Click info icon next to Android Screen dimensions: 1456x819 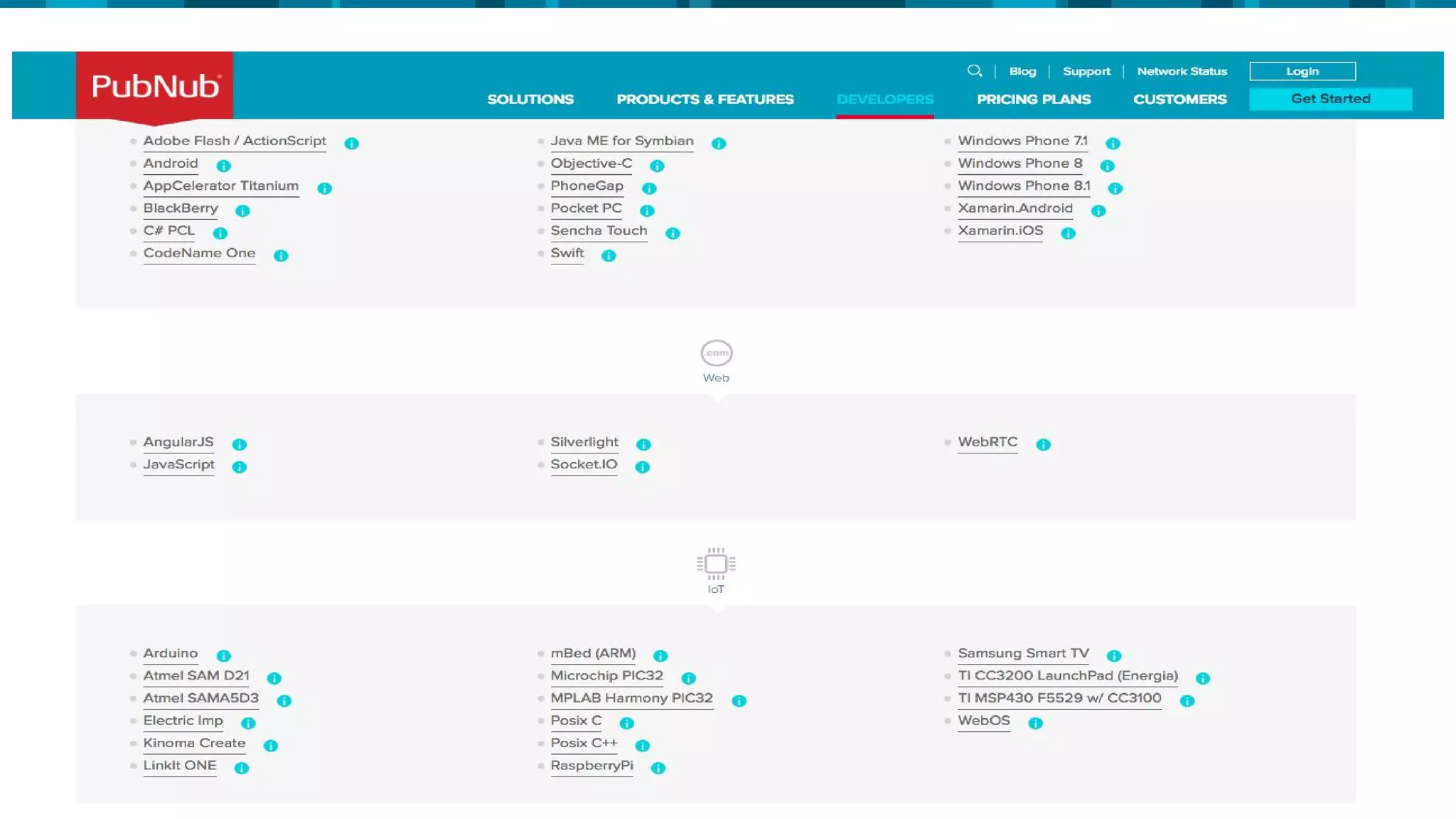223,166
